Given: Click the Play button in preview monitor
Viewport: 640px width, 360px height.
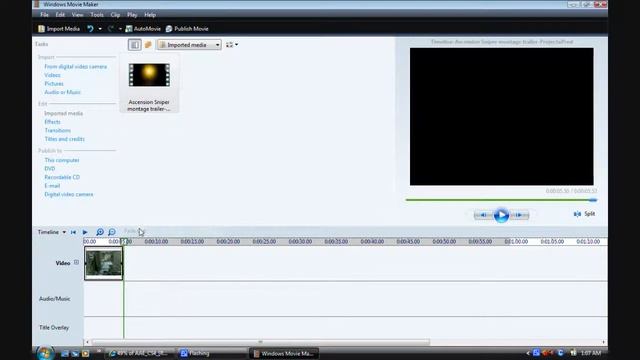Looking at the screenshot, I should tap(501, 215).
